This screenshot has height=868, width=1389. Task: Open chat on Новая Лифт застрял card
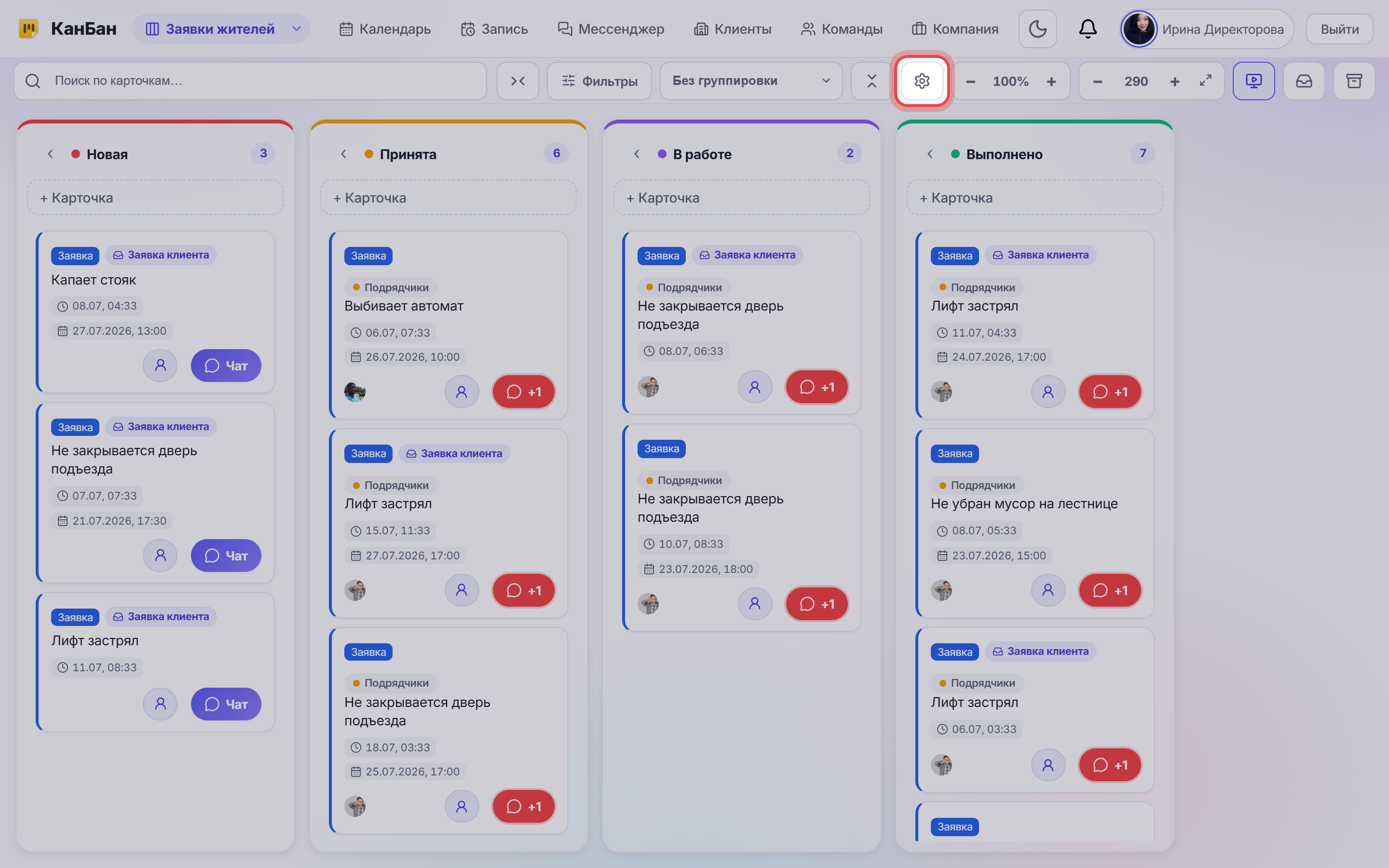226,704
